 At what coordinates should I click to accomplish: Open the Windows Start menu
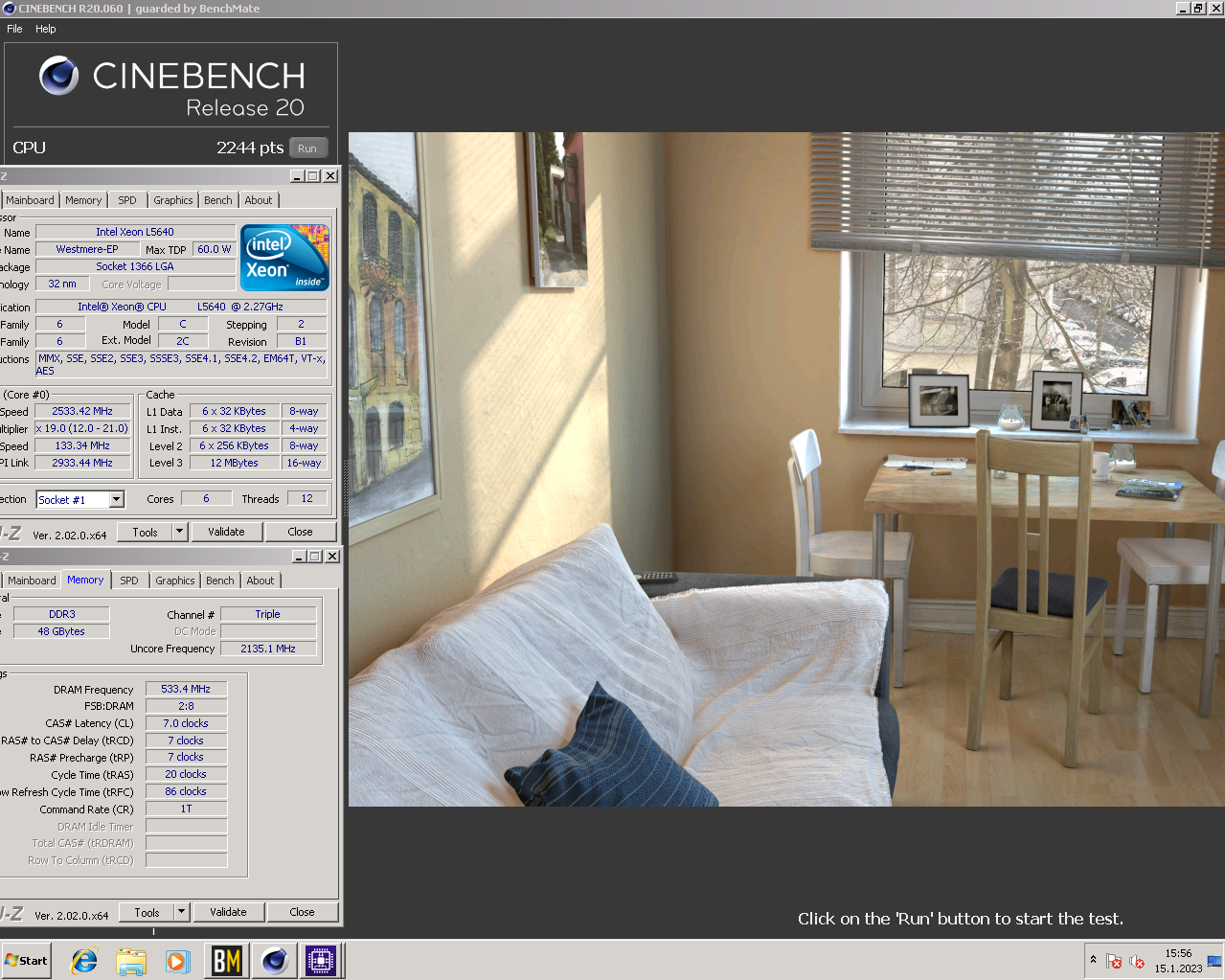(x=26, y=960)
